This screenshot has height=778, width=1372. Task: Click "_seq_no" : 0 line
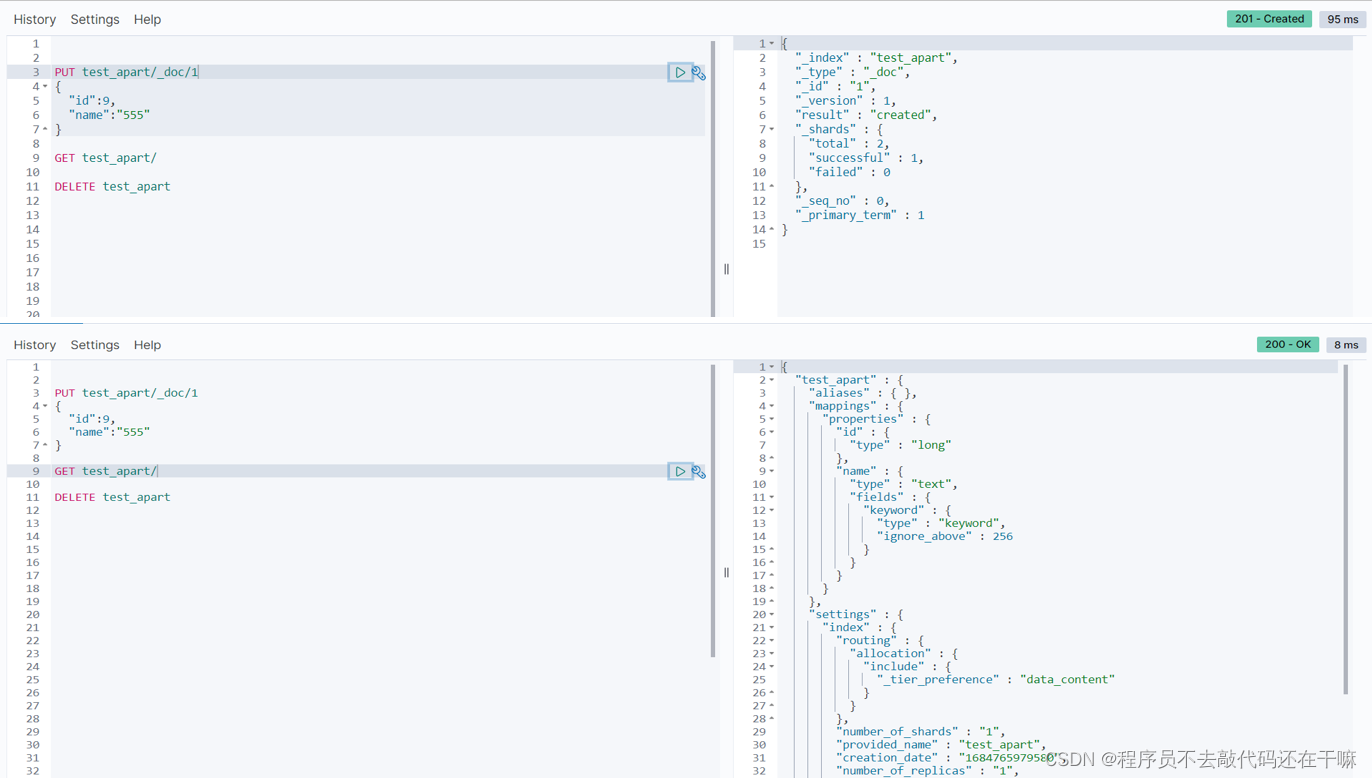click(x=841, y=201)
